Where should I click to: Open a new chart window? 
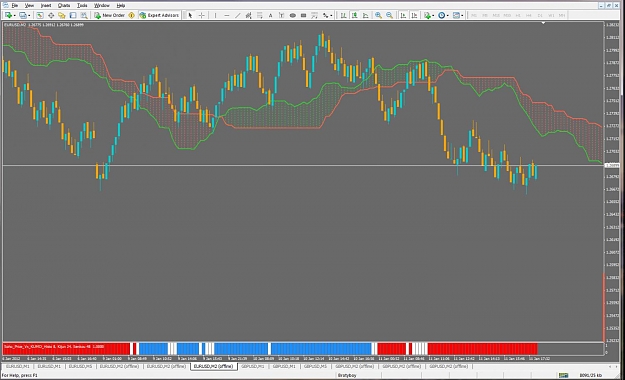pyautogui.click(x=8, y=15)
